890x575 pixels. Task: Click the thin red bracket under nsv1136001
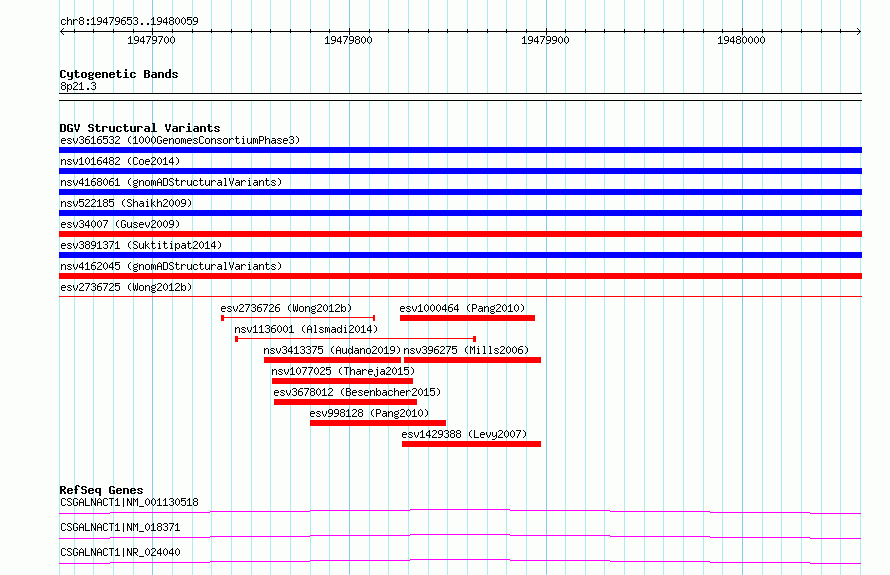[355, 339]
